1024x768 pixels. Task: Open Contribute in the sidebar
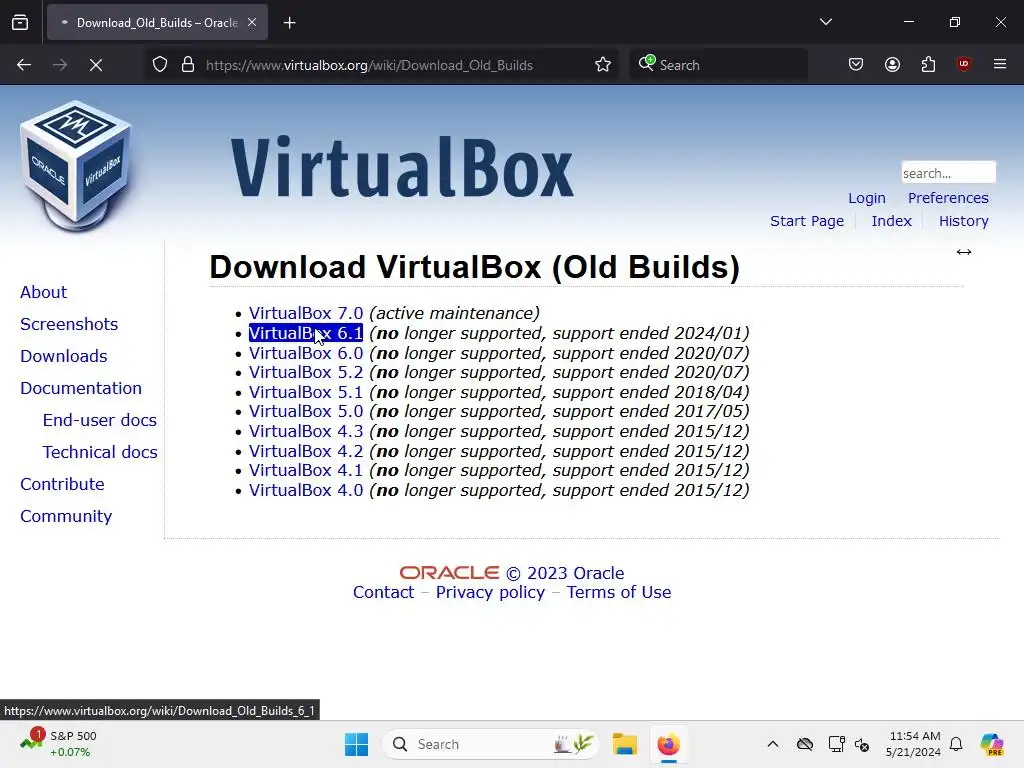pos(63,484)
